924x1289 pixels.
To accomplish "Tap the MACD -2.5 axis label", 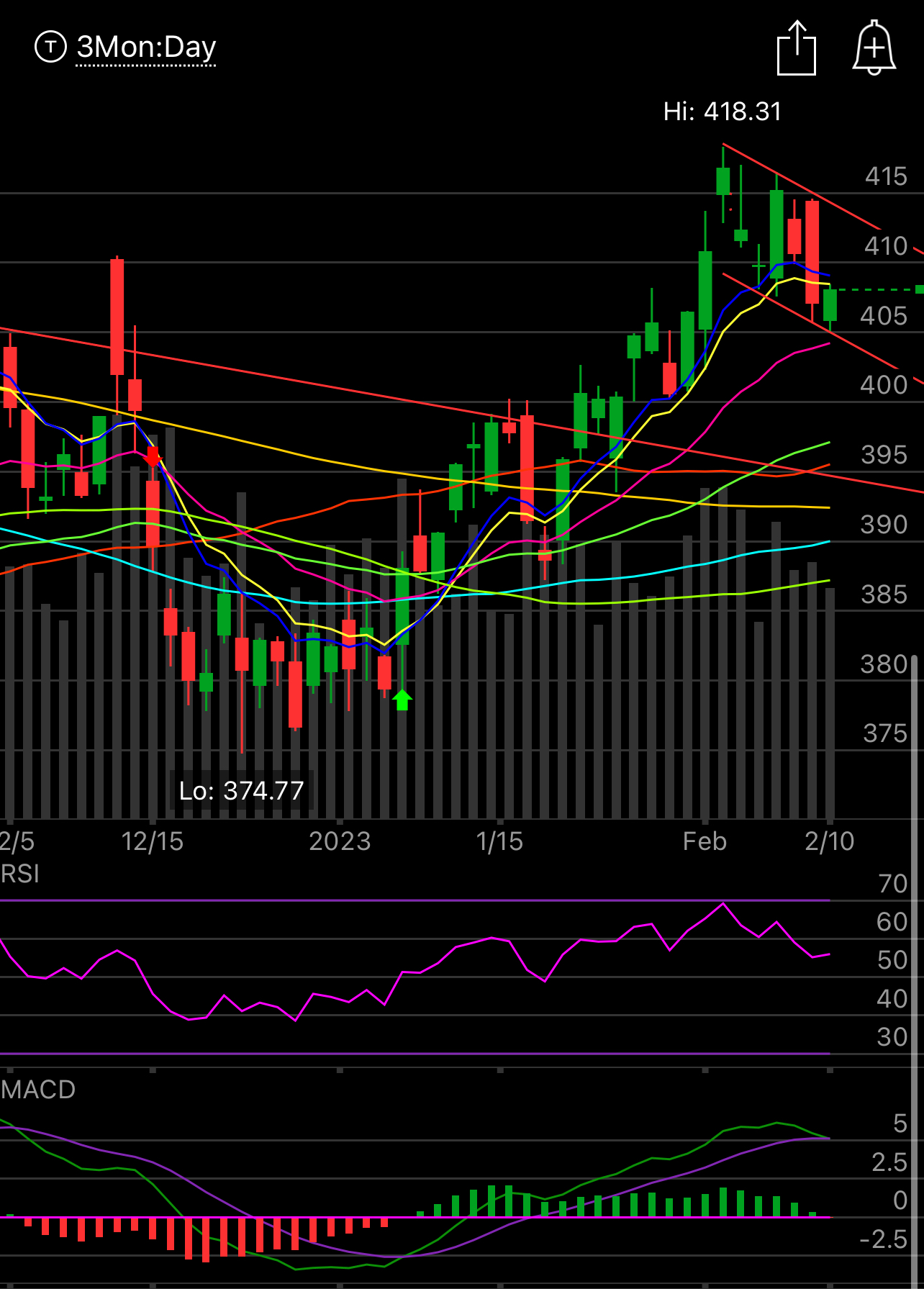I will tap(884, 1239).
